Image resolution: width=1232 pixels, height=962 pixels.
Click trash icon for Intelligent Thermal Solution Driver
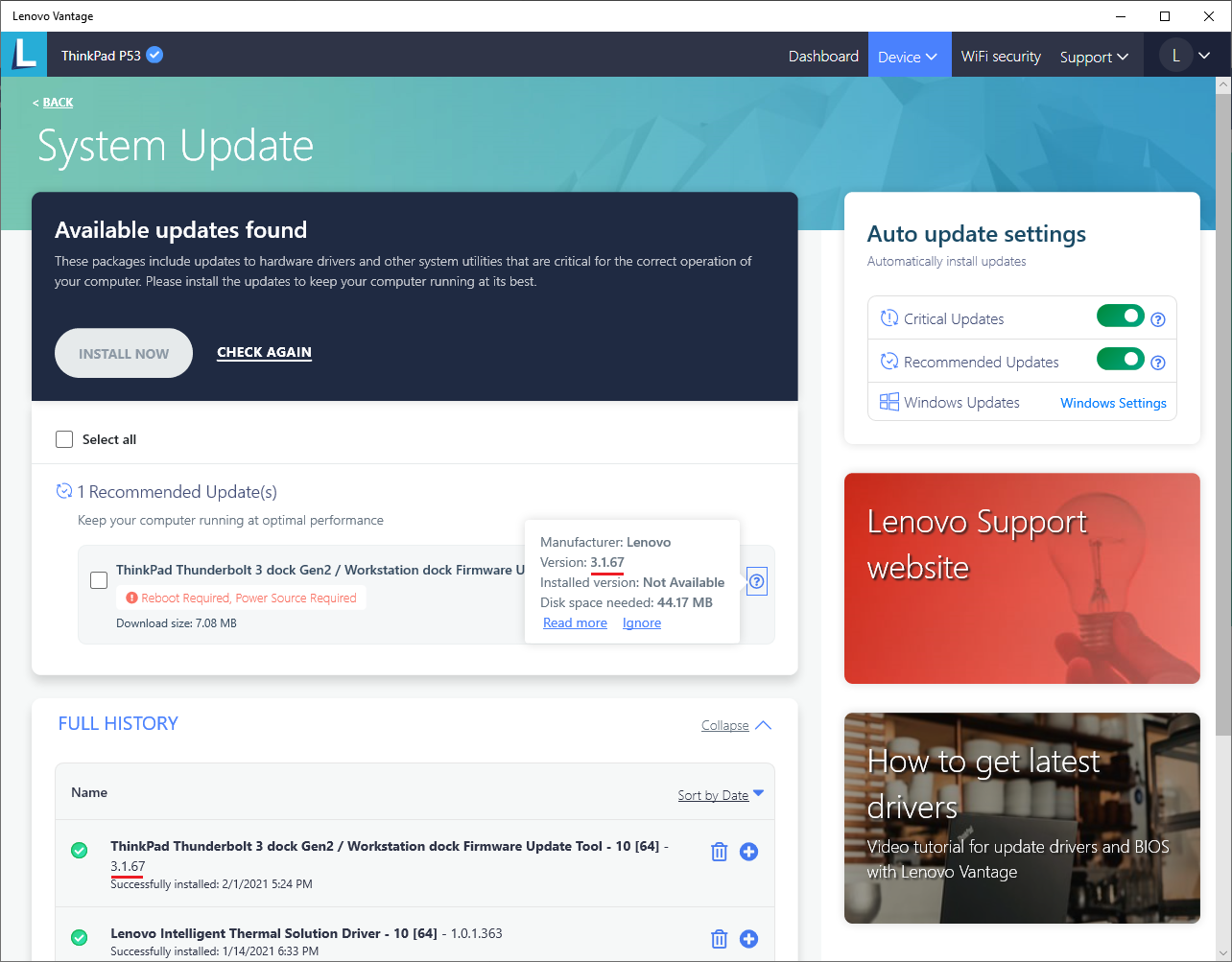[719, 939]
